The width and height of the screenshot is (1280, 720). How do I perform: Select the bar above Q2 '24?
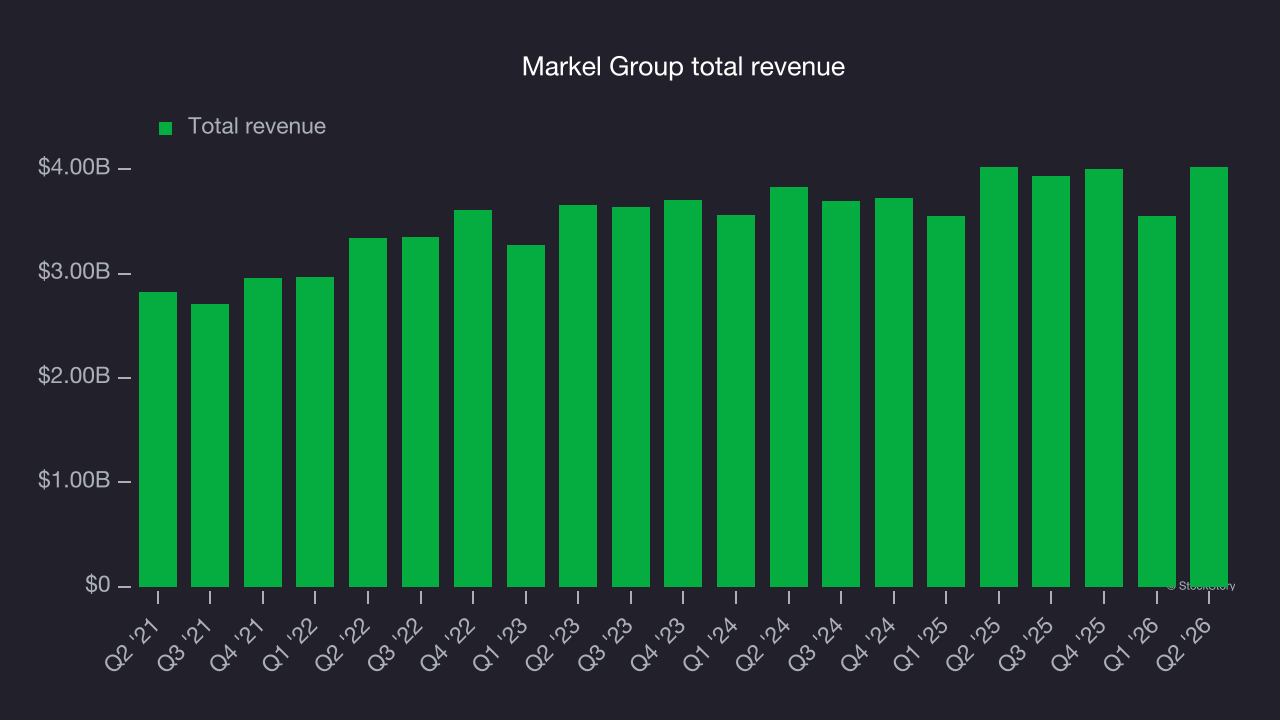point(789,387)
